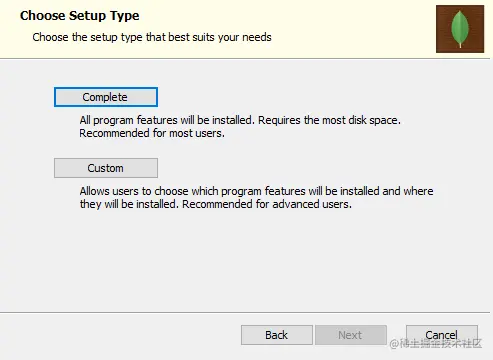
Task: Click the "Recommended for advanced users." text
Action: click(x=267, y=204)
